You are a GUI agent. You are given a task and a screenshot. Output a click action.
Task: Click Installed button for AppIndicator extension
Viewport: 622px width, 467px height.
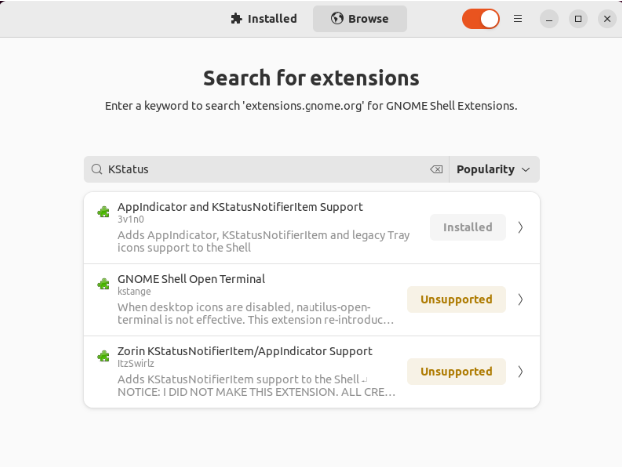pyautogui.click(x=467, y=228)
